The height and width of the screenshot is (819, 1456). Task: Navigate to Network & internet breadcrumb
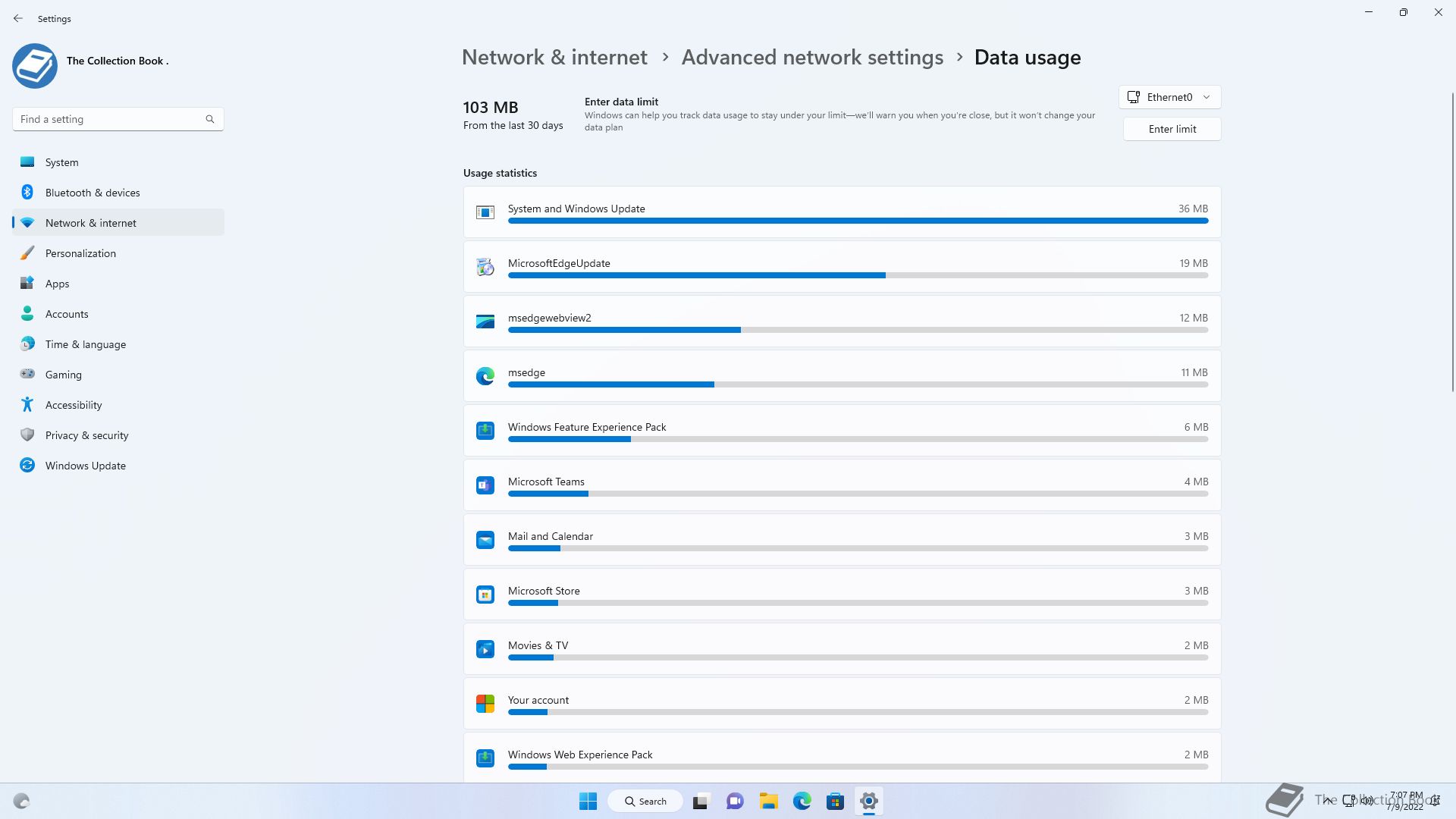tap(554, 58)
